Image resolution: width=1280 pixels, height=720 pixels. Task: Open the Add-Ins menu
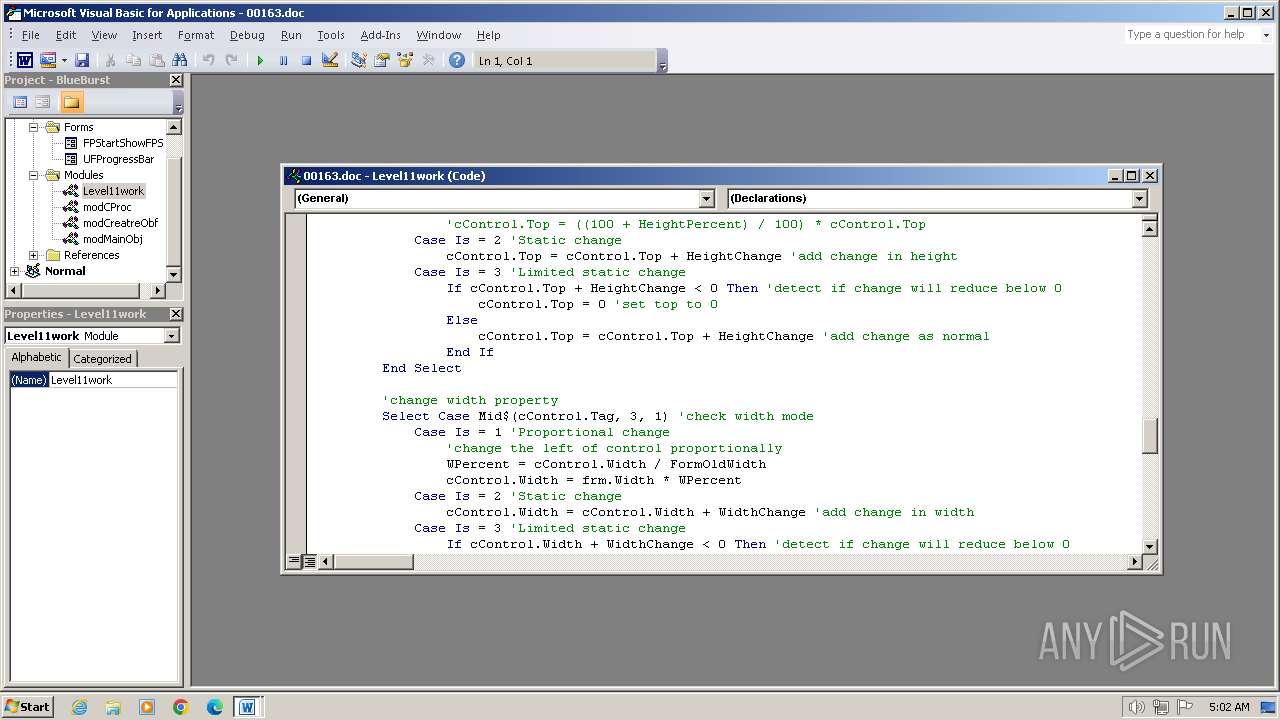click(380, 35)
